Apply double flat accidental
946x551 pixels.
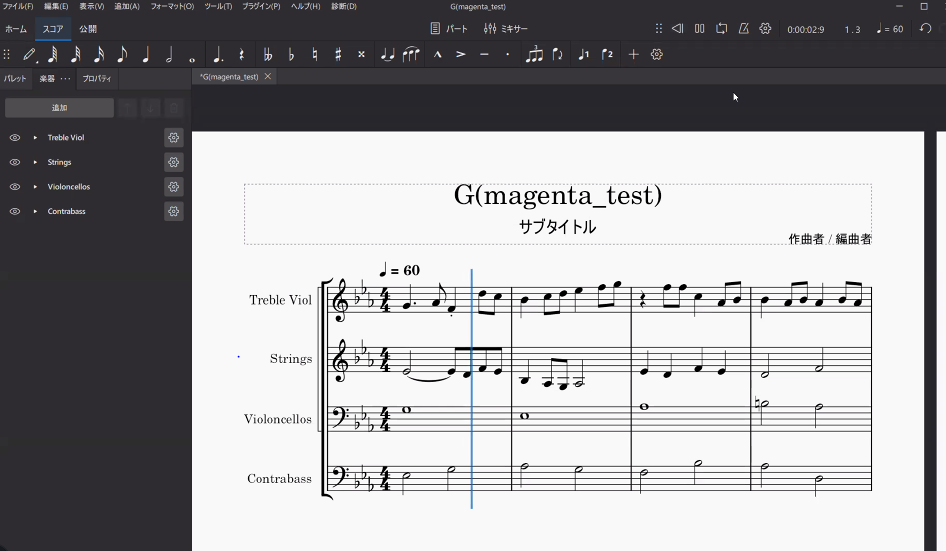coord(268,55)
